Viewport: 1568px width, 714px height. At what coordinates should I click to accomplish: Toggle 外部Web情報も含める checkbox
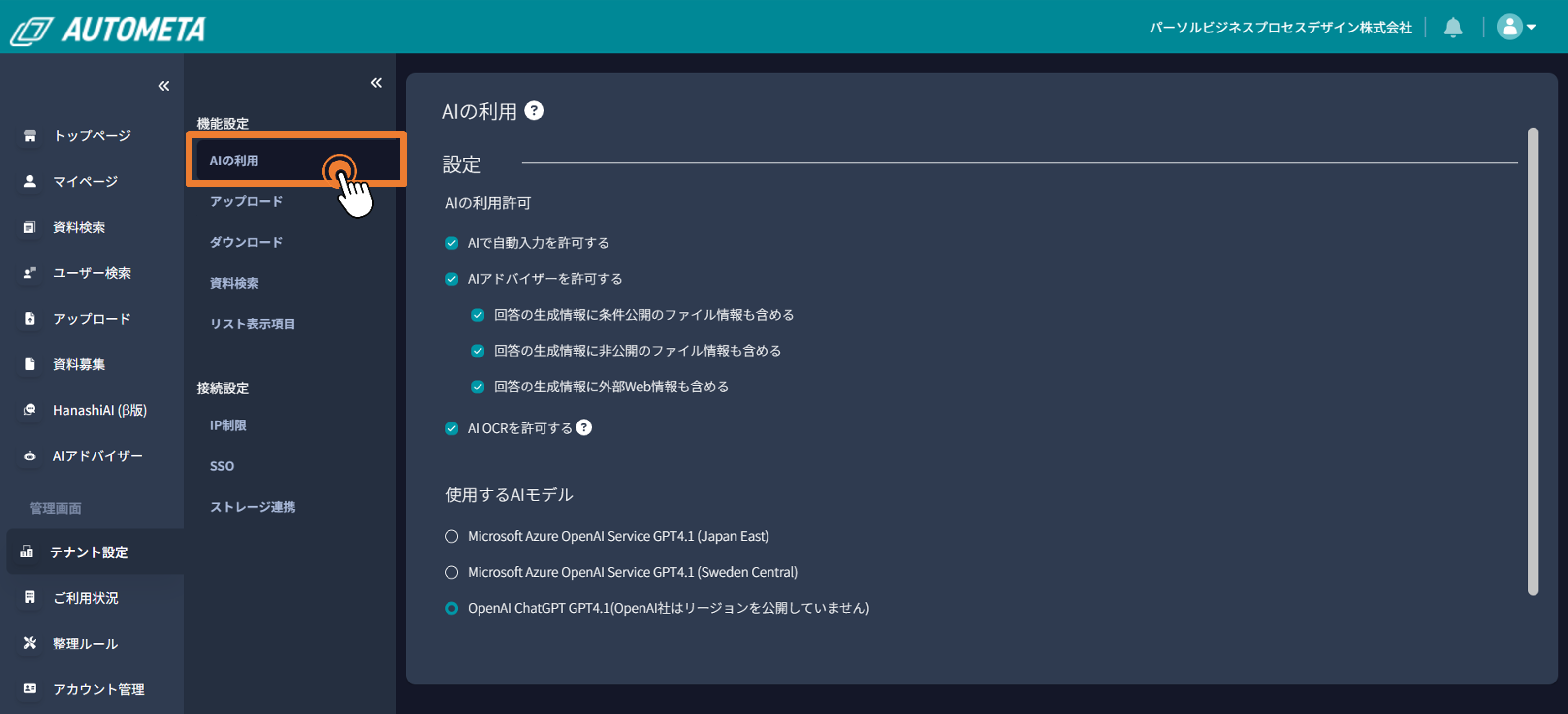477,387
